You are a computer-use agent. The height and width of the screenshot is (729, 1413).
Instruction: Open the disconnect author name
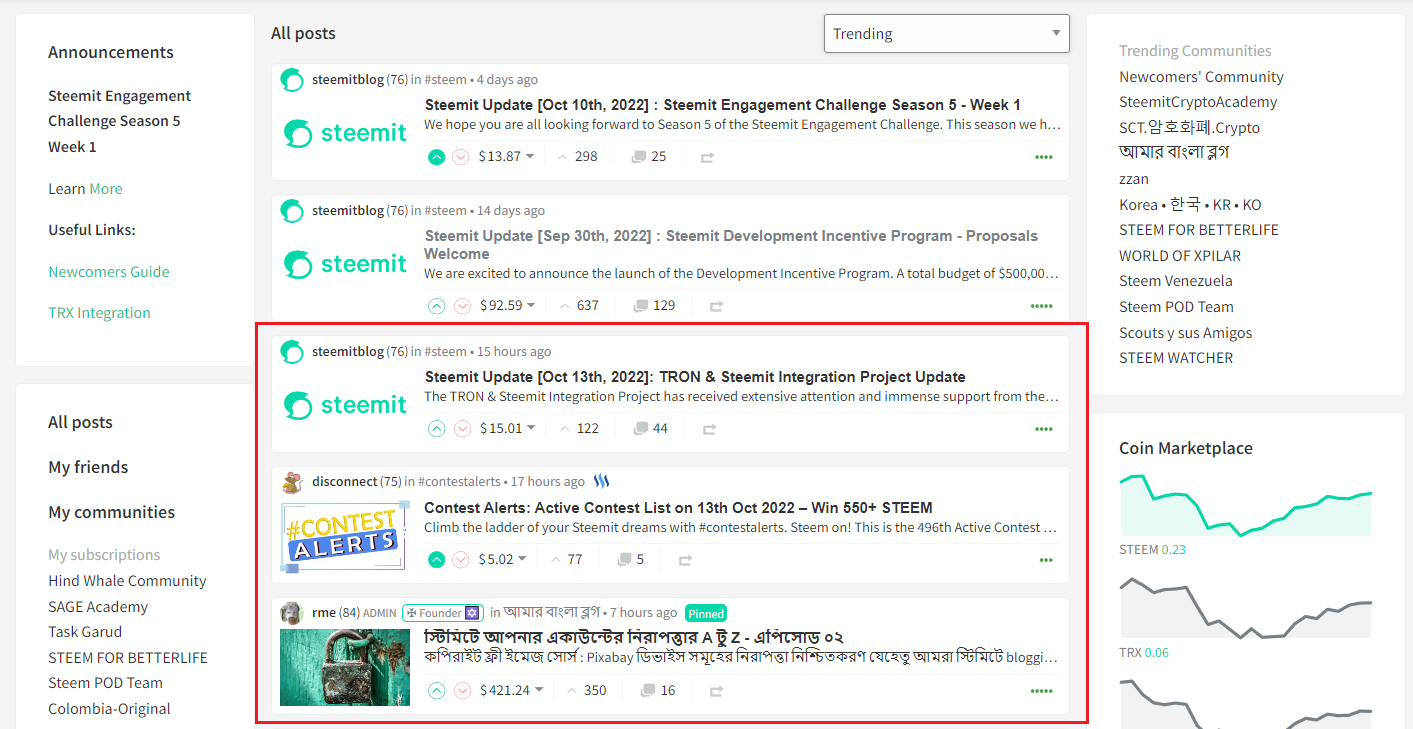[344, 482]
